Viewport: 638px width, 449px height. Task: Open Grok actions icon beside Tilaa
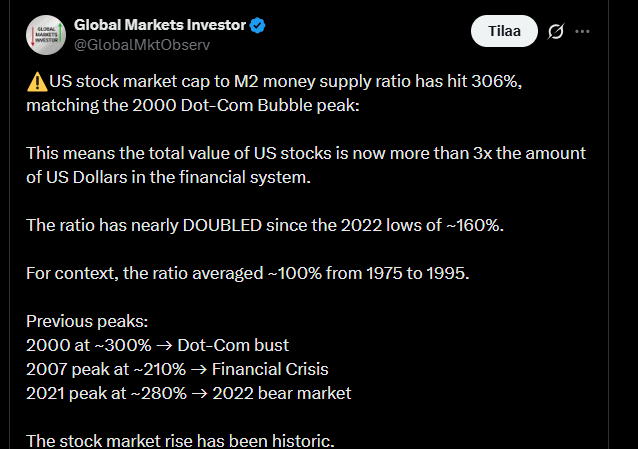[x=557, y=32]
